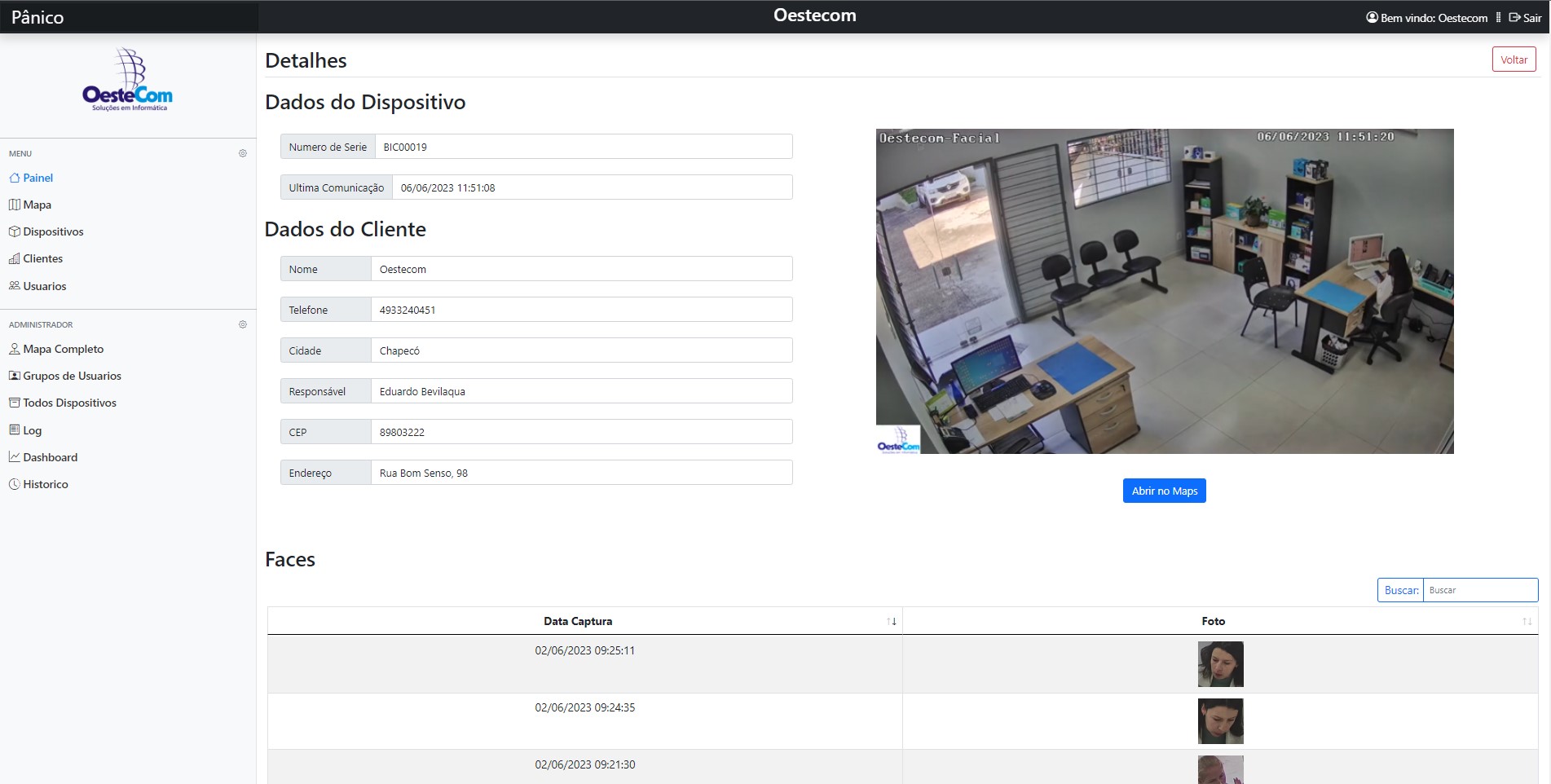Click the Usuarios people icon
The image size is (1551, 784).
[14, 286]
